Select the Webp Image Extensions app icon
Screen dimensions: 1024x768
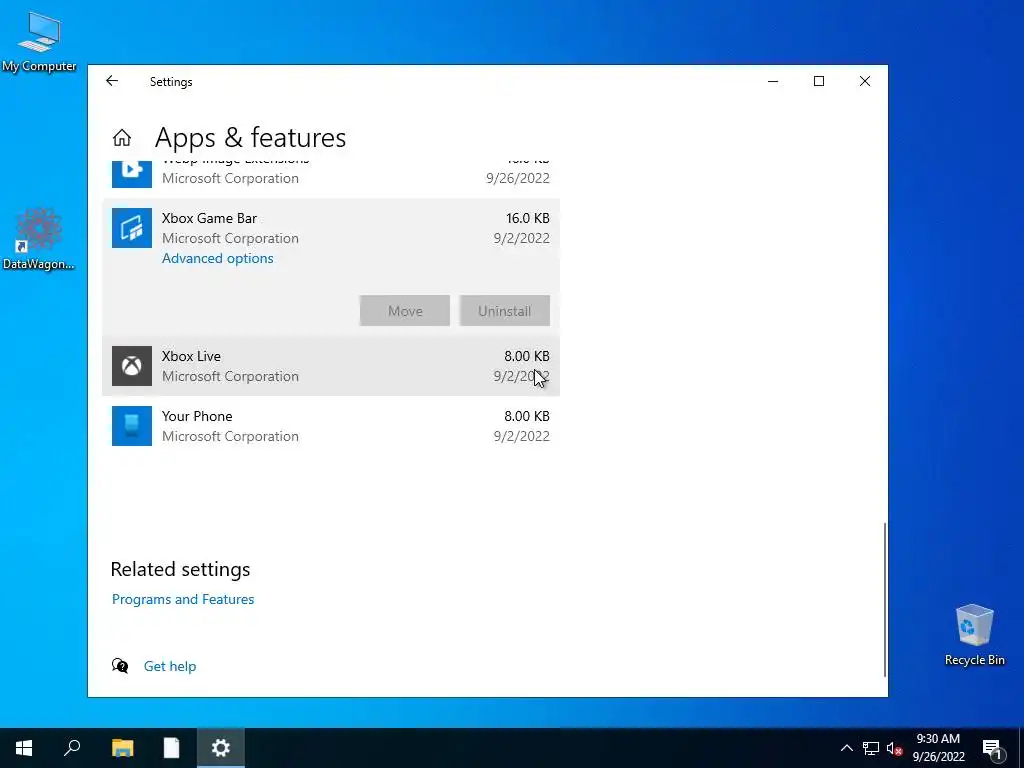click(132, 174)
